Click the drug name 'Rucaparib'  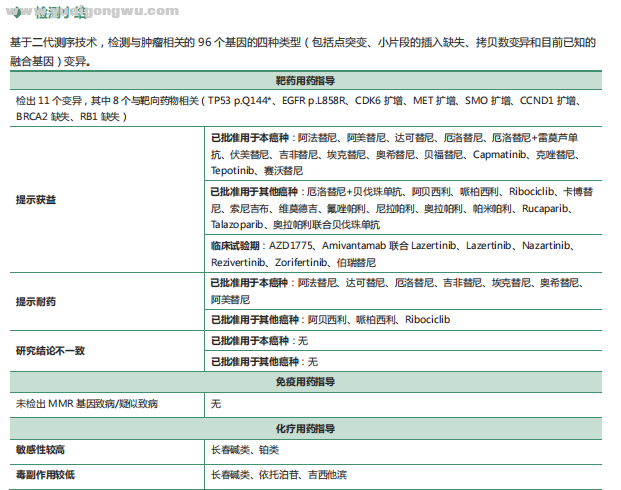[x=545, y=208]
